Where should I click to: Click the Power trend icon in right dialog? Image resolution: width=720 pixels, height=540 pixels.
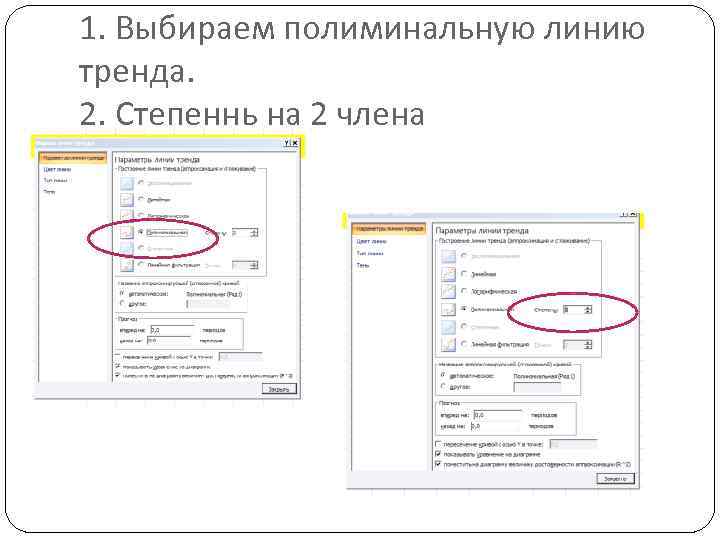448,326
